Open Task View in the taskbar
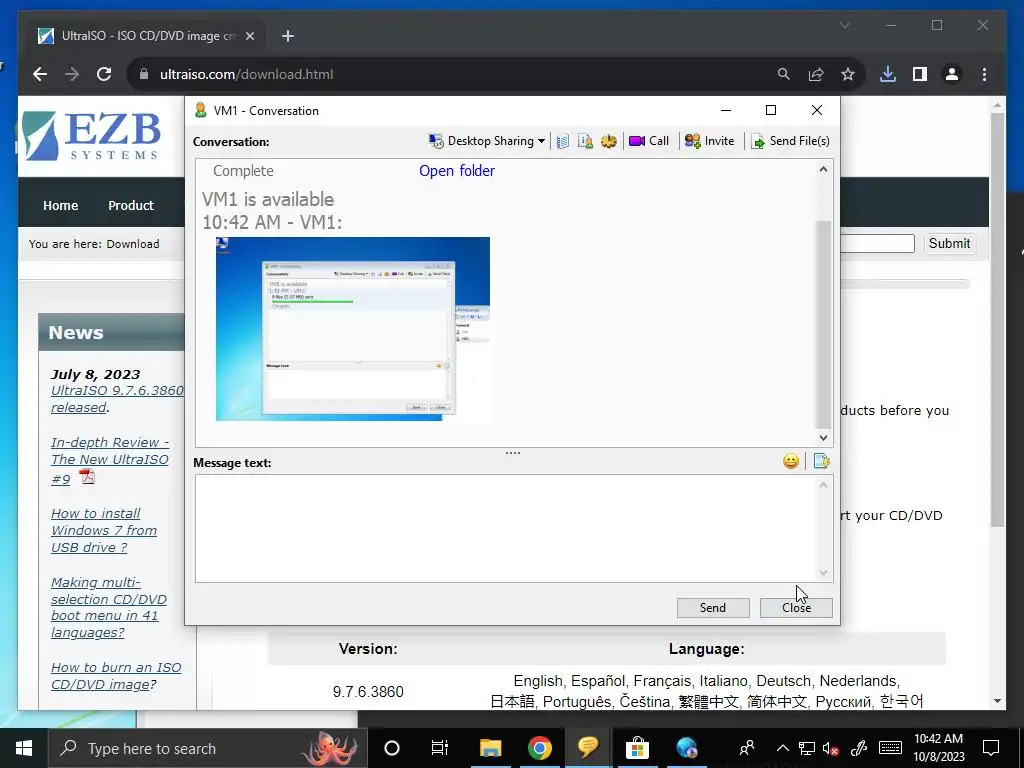Screen dimensions: 1024x768 [440, 748]
